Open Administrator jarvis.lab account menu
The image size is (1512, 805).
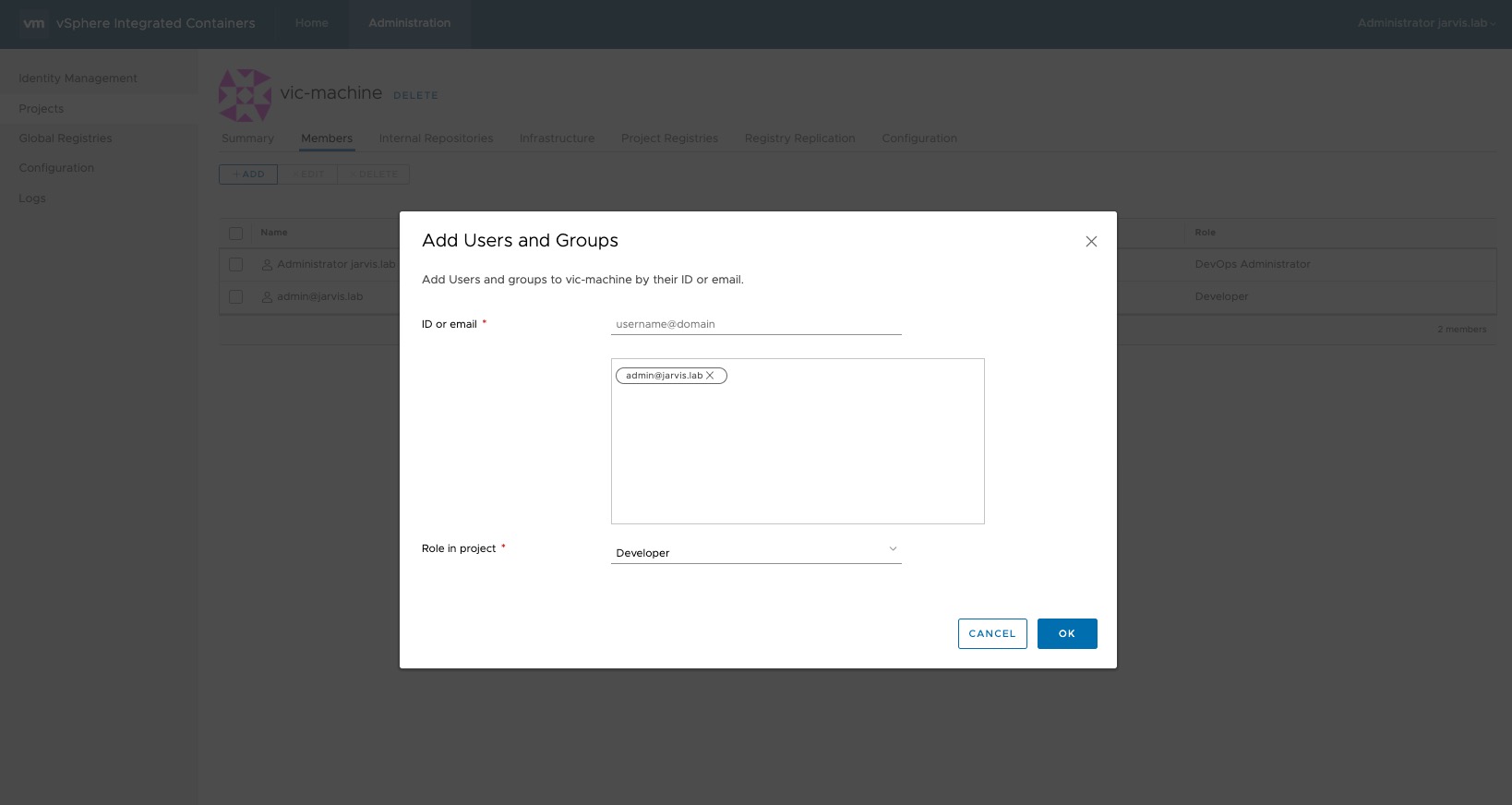(x=1426, y=23)
